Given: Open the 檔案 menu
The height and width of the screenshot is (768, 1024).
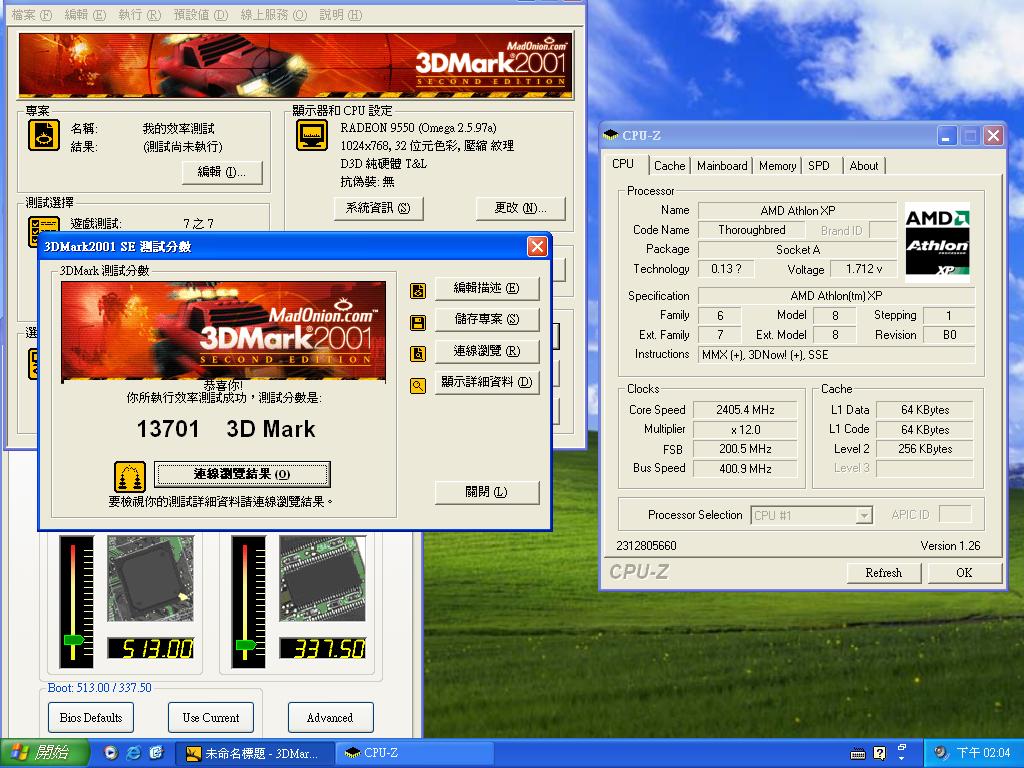Looking at the screenshot, I should [30, 15].
